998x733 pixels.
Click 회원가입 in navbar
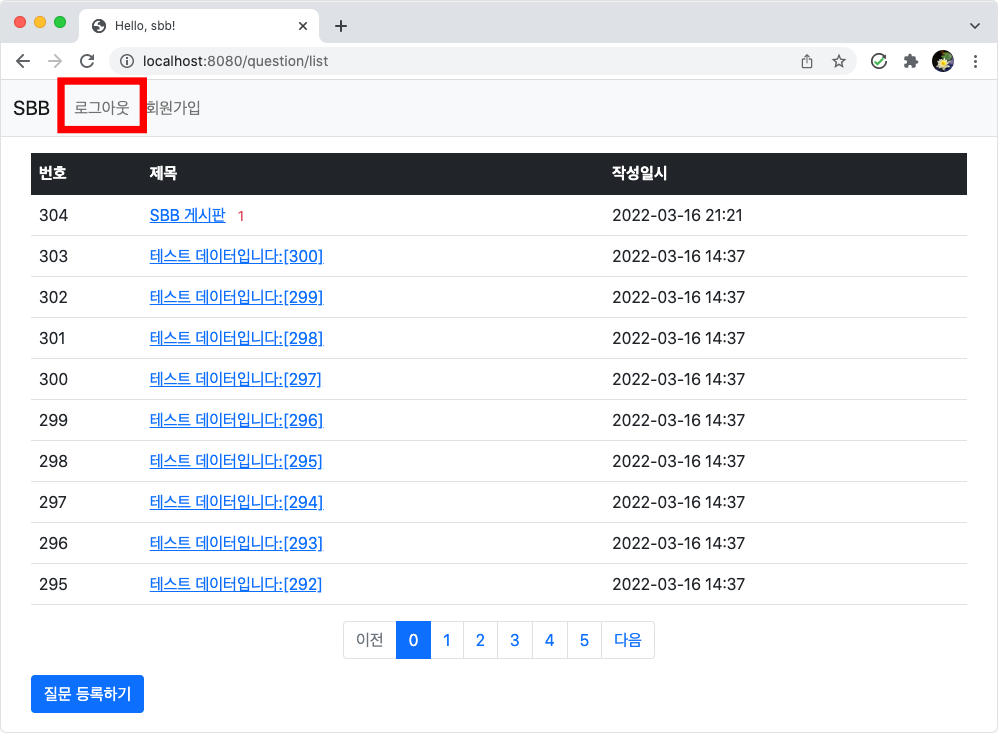[x=173, y=108]
